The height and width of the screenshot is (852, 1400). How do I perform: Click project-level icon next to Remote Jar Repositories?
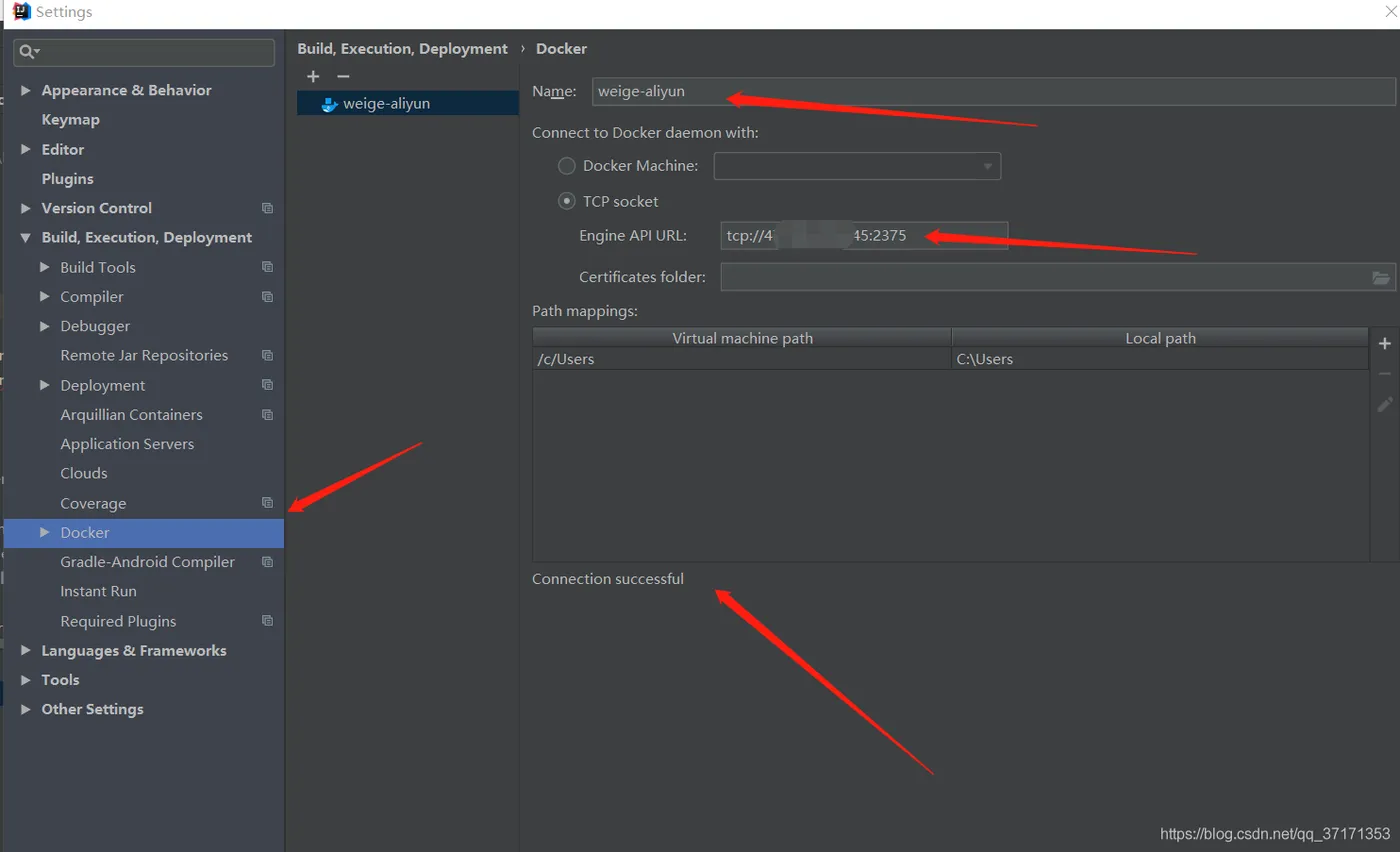pyautogui.click(x=267, y=355)
